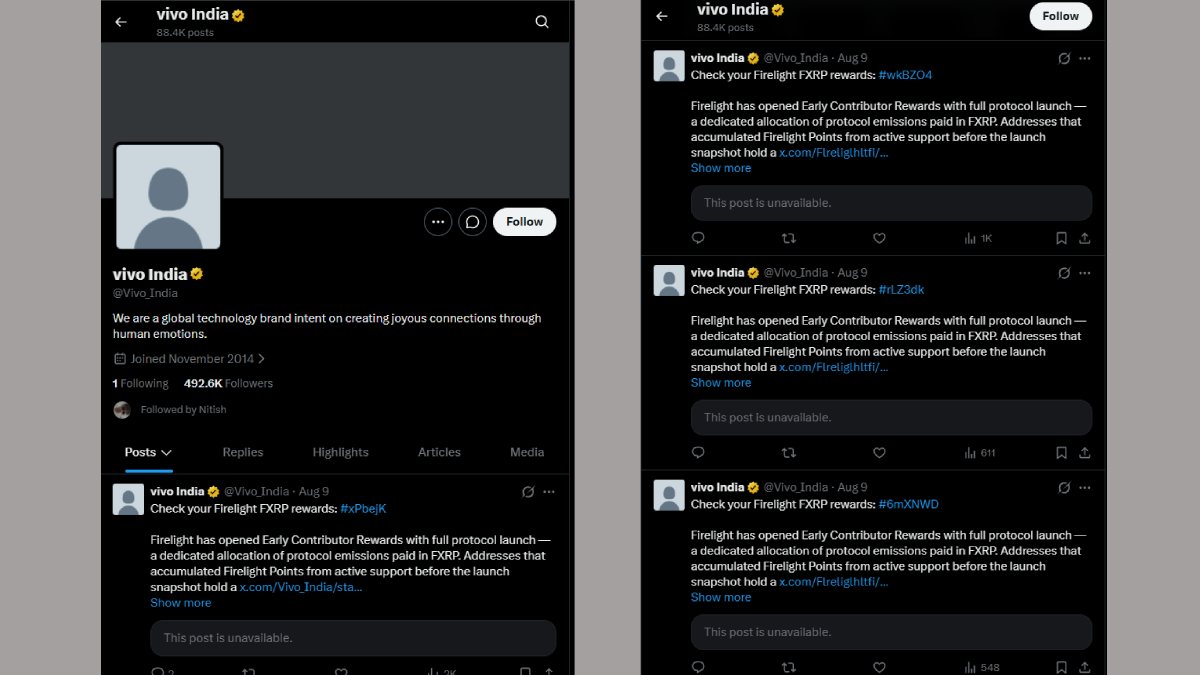Click unavailable post box under #6mXNWD
This screenshot has width=1200, height=675.
click(891, 632)
